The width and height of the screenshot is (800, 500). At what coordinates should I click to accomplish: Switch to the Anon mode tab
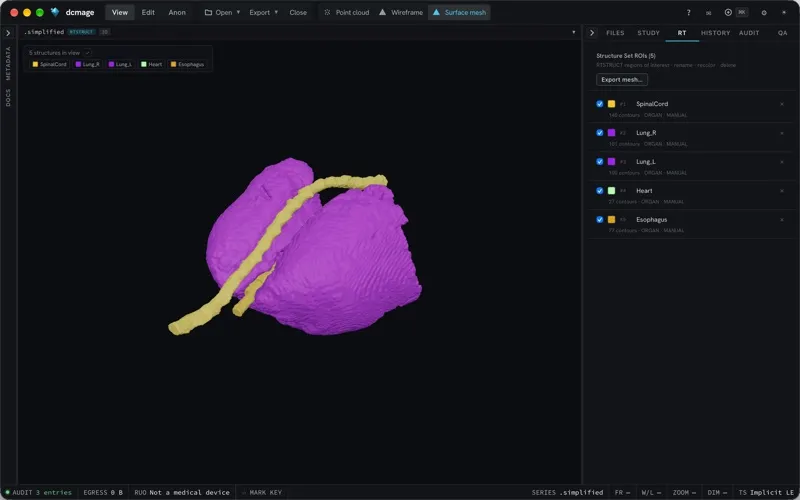tap(177, 12)
